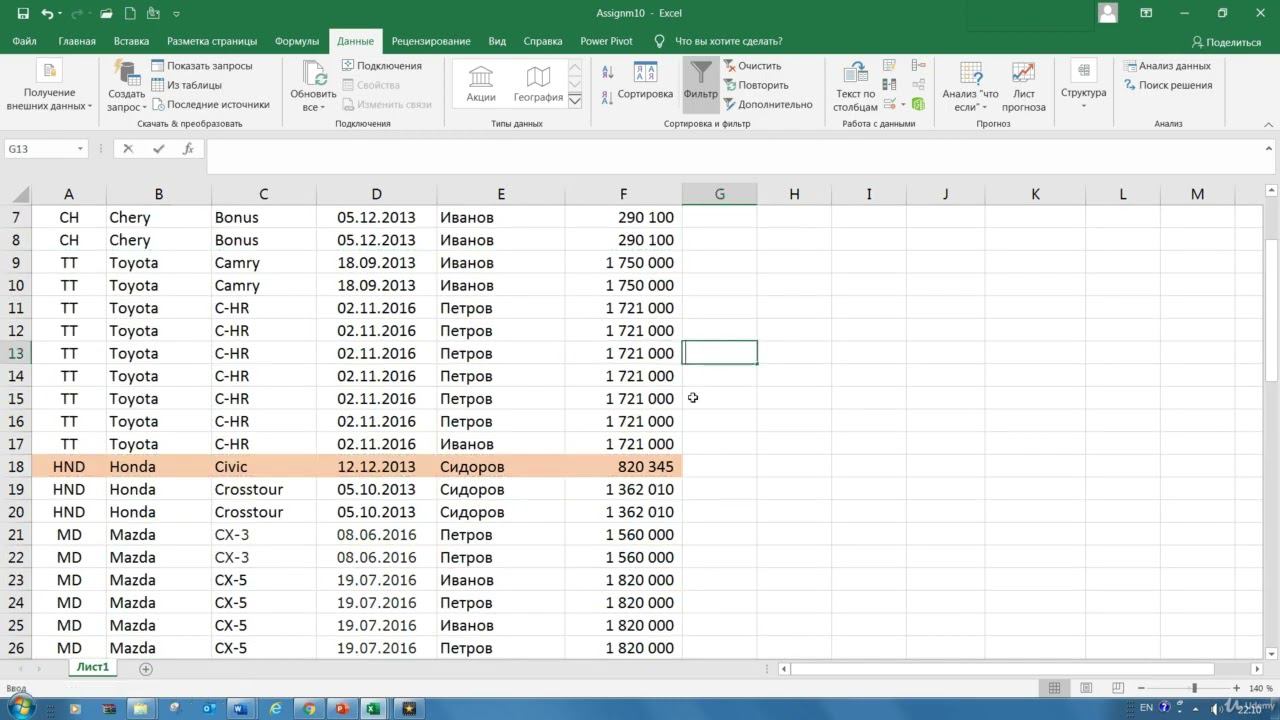Click Анализ данных

click(1166, 66)
